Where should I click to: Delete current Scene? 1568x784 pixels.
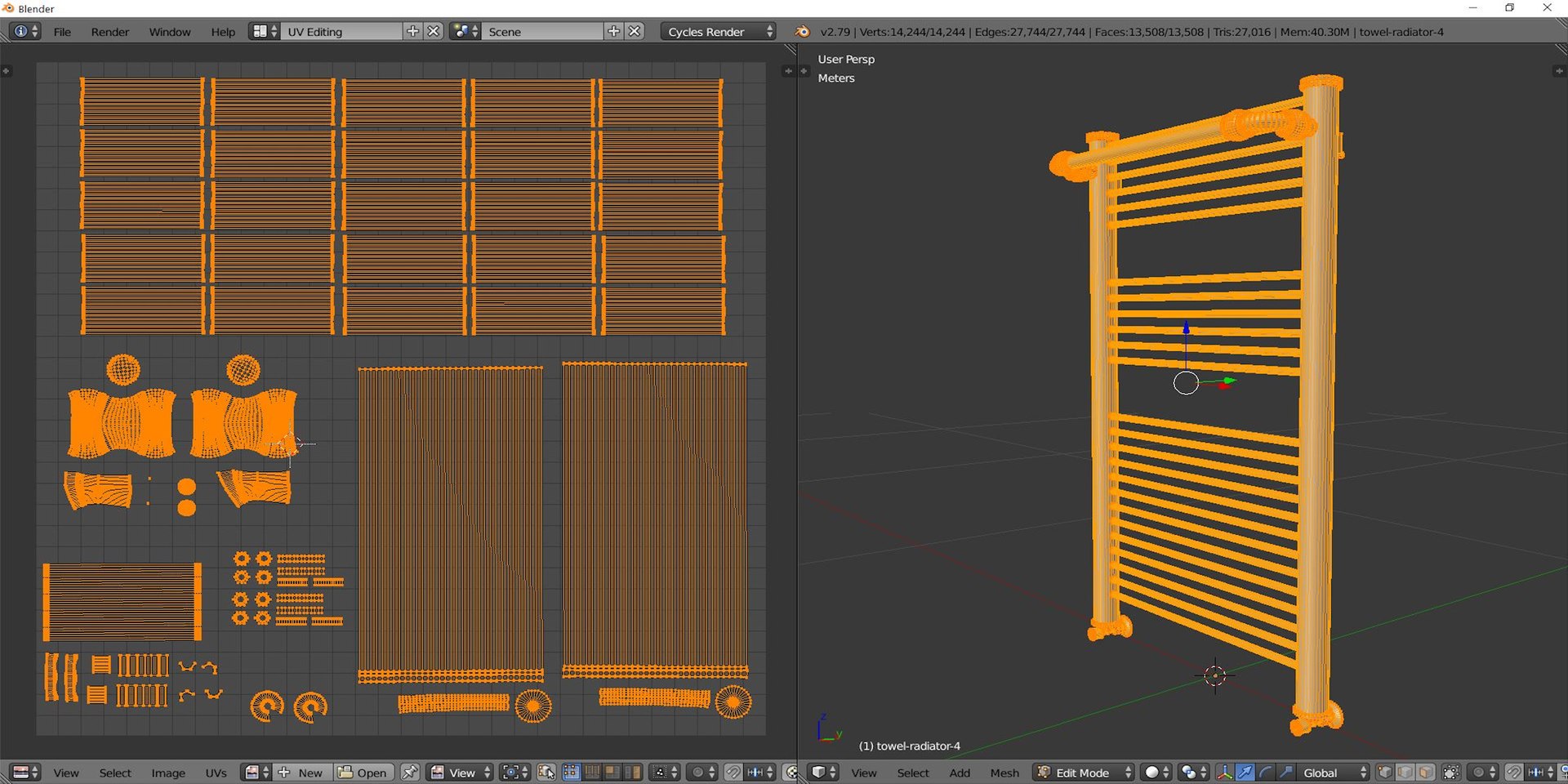635,31
